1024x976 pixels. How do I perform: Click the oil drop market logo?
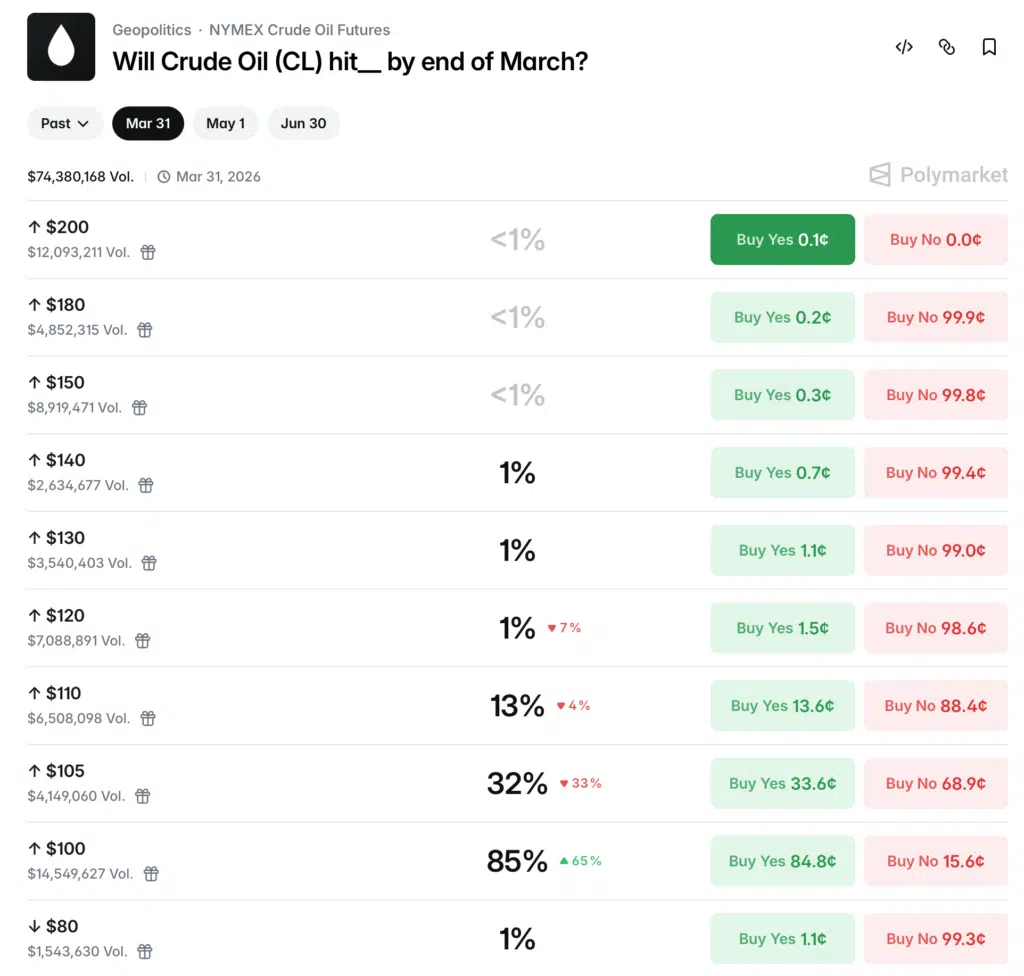[61, 47]
